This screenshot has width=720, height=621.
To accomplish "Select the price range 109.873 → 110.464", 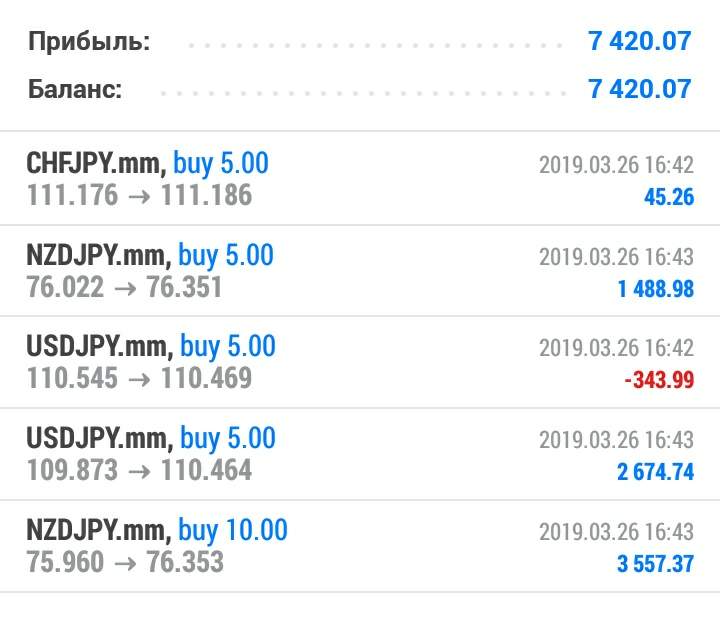I will click(139, 470).
